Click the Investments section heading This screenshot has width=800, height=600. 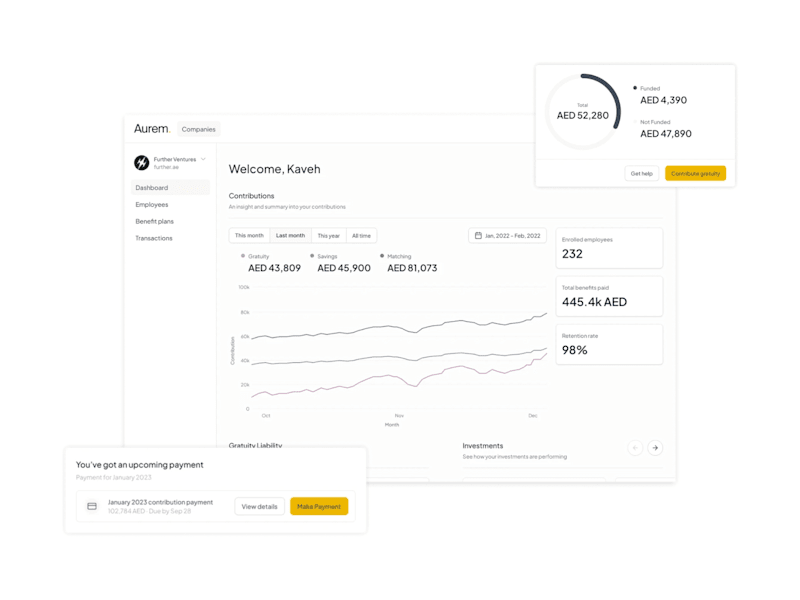(x=483, y=445)
